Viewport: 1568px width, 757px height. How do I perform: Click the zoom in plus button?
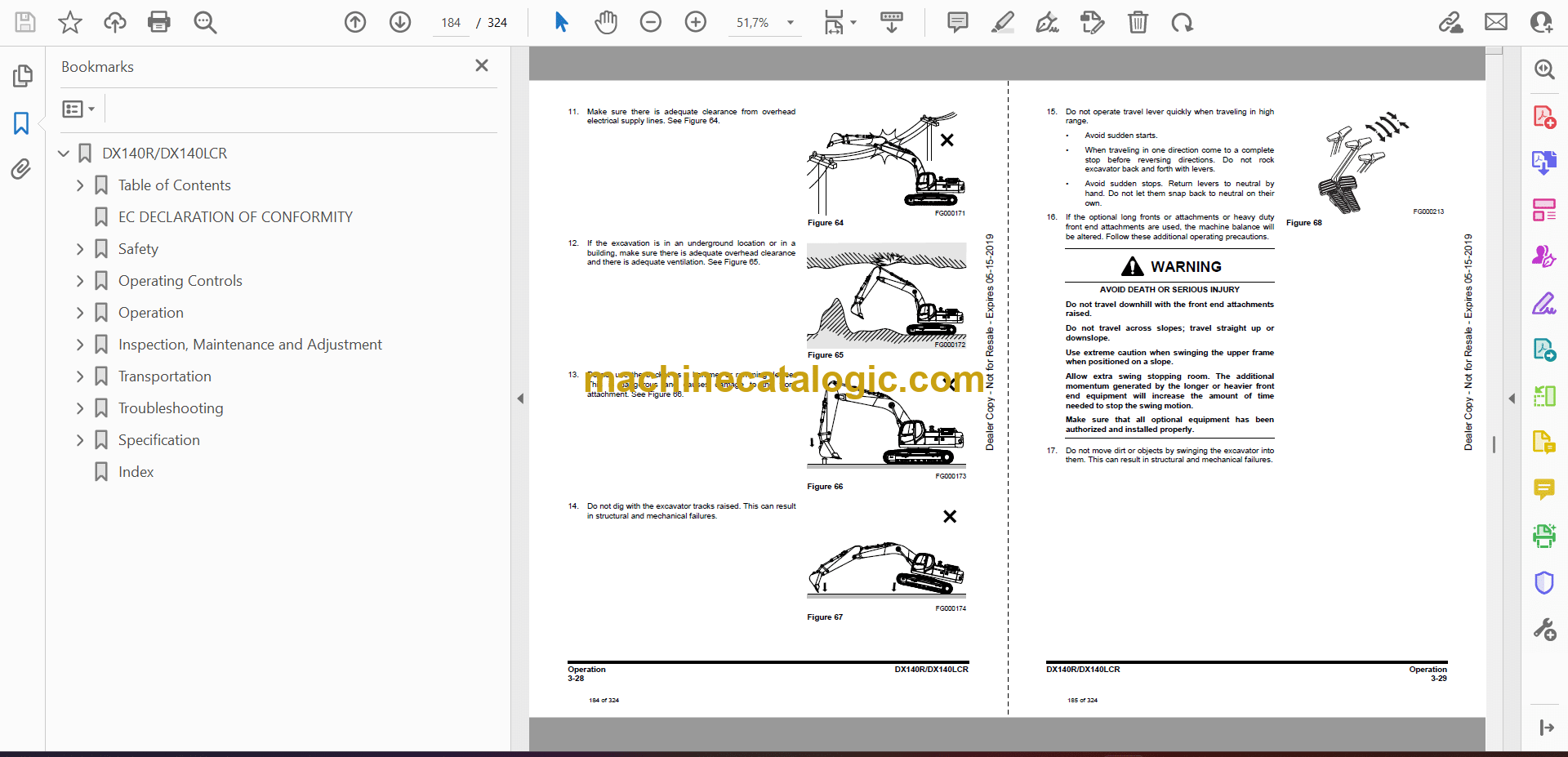696,22
